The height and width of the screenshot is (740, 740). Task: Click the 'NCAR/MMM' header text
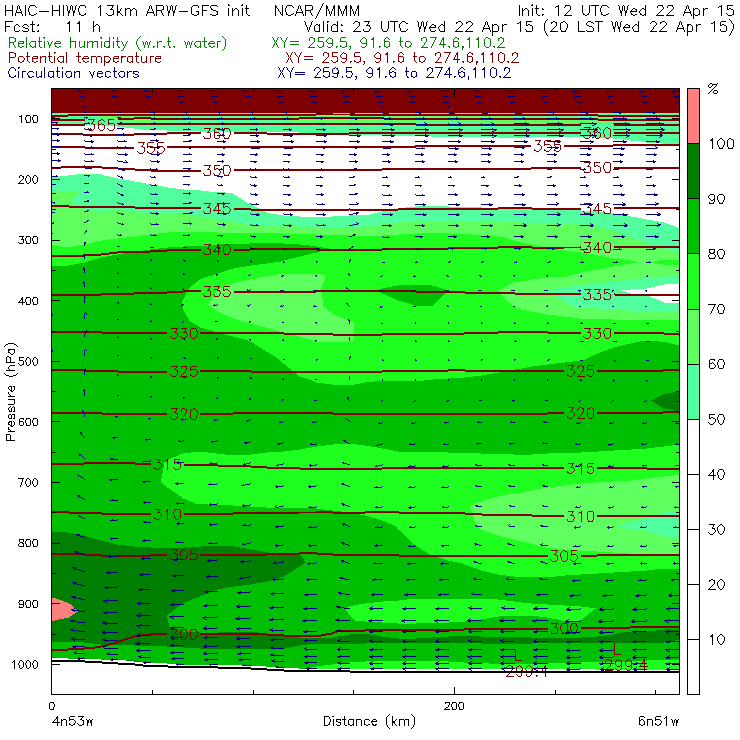(317, 10)
